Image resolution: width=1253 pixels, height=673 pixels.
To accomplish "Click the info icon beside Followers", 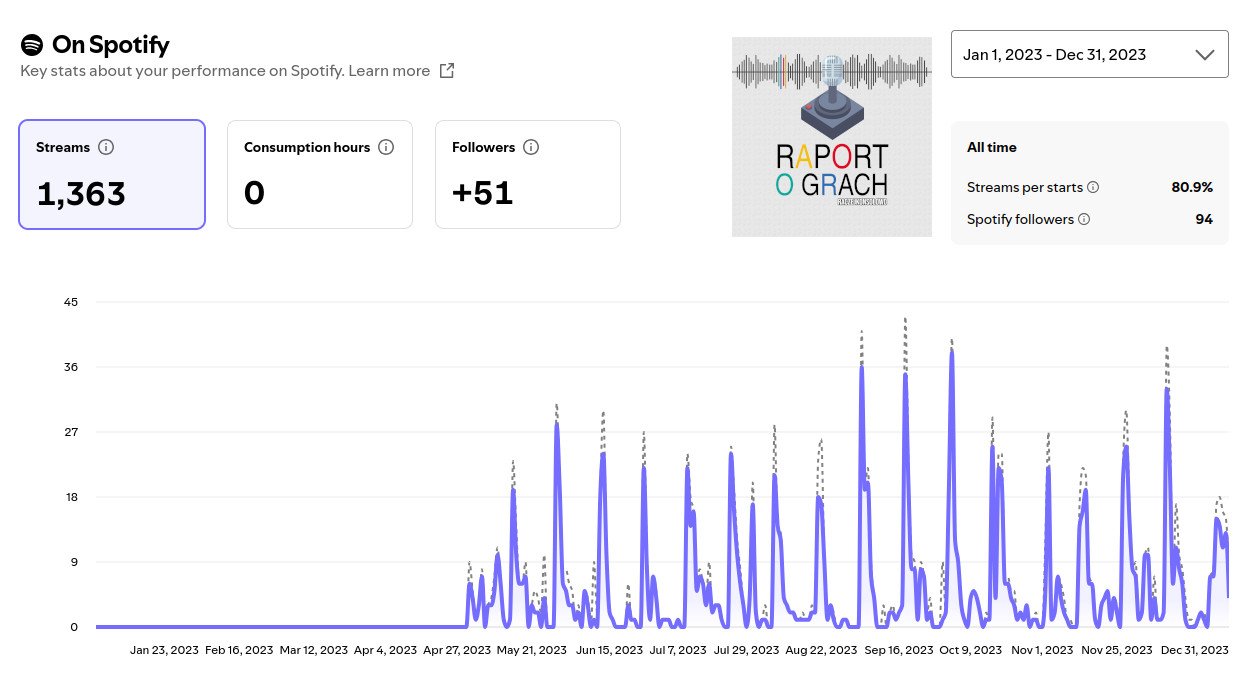I will (531, 147).
